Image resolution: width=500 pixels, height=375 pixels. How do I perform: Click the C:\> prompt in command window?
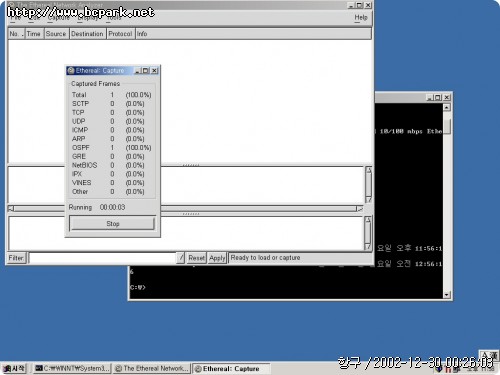[138, 287]
